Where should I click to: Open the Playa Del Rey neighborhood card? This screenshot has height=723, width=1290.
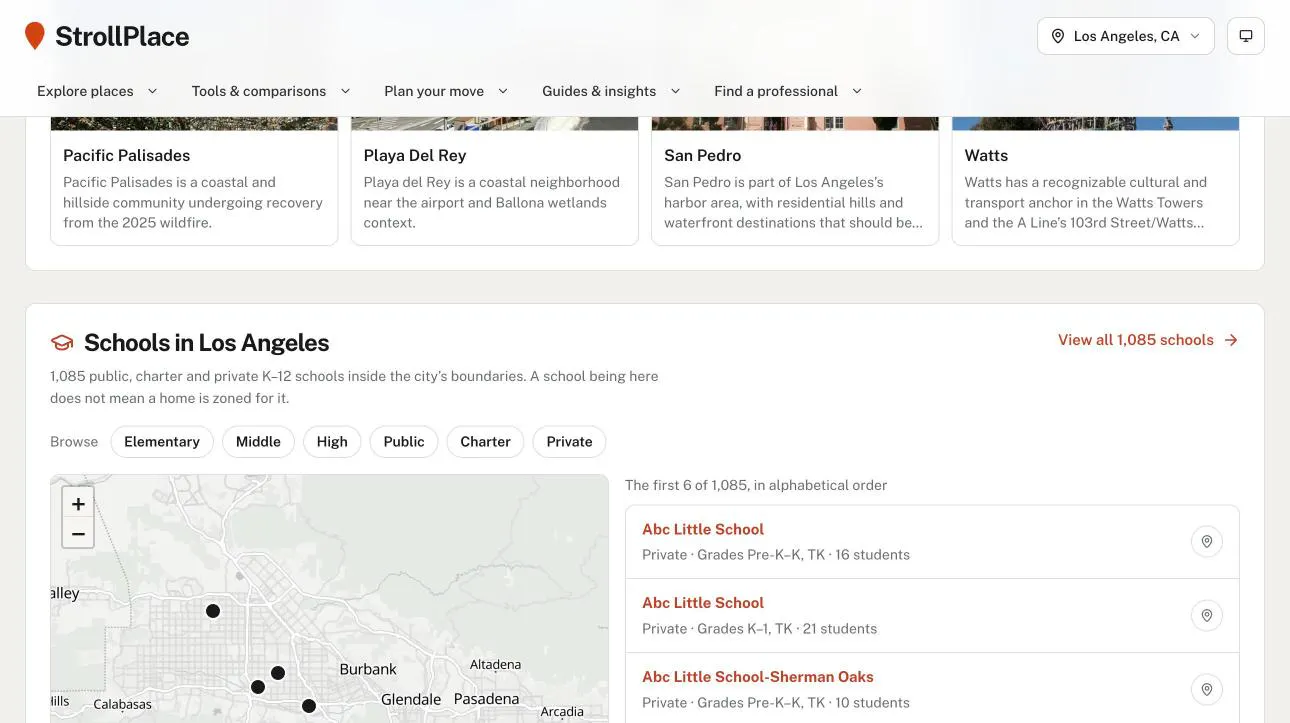pyautogui.click(x=495, y=181)
